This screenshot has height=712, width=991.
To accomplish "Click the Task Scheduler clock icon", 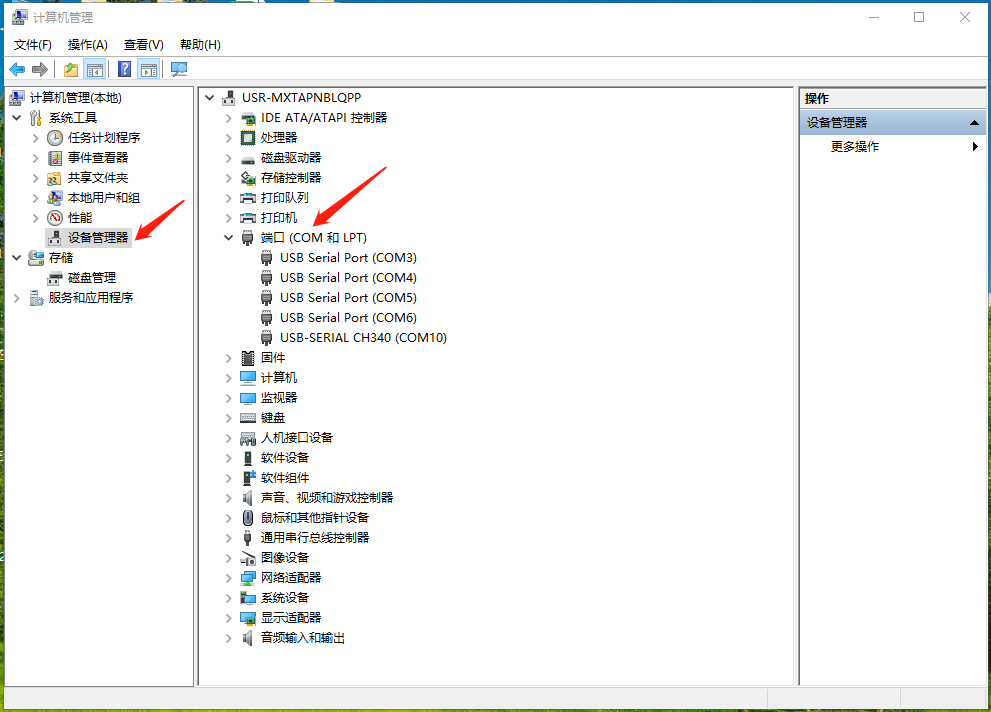I will pos(55,138).
